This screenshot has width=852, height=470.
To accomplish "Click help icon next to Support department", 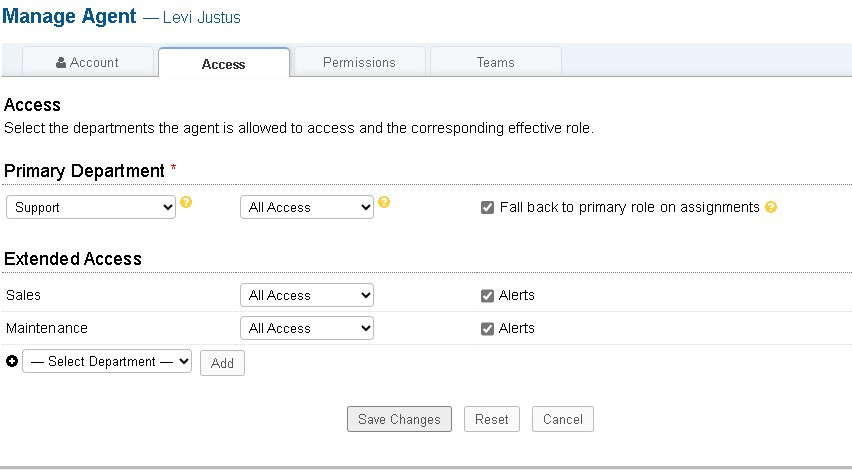I will (x=186, y=203).
